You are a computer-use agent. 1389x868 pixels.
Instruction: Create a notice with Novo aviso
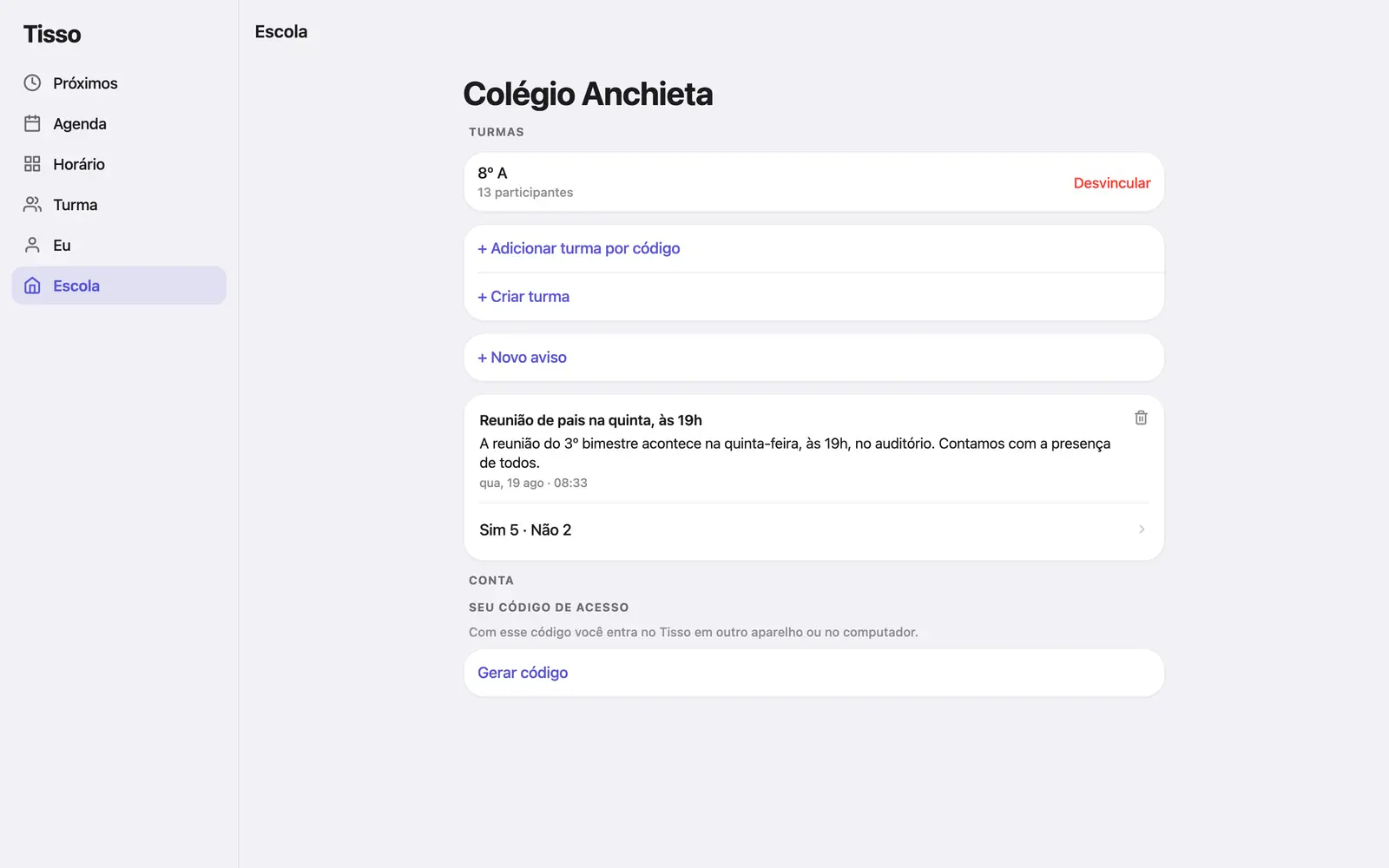814,358
